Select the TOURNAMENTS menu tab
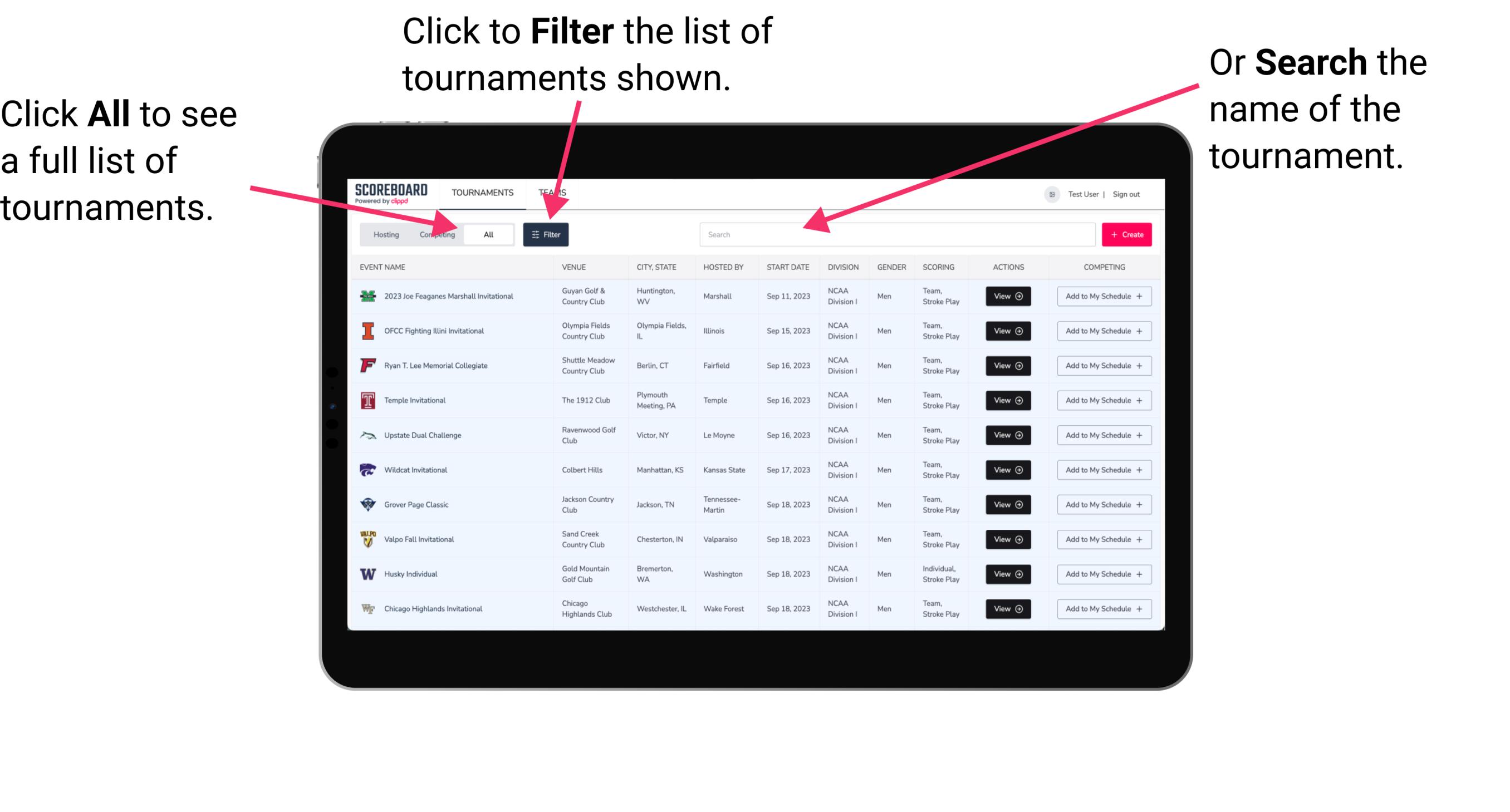Image resolution: width=1510 pixels, height=812 pixels. click(482, 192)
